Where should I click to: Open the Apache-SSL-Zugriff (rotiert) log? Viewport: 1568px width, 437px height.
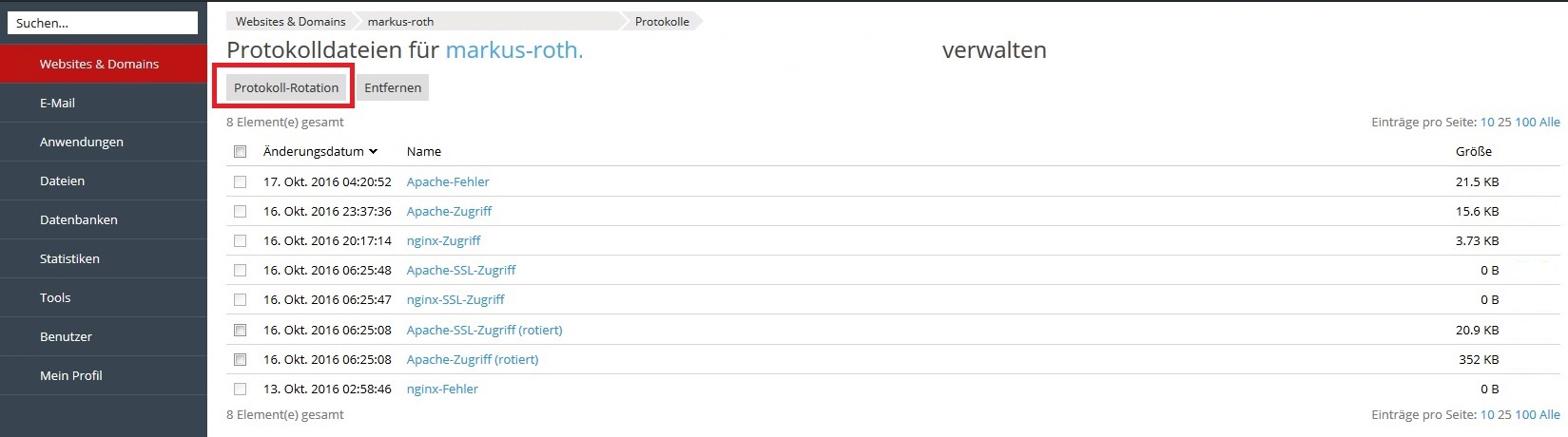[484, 330]
